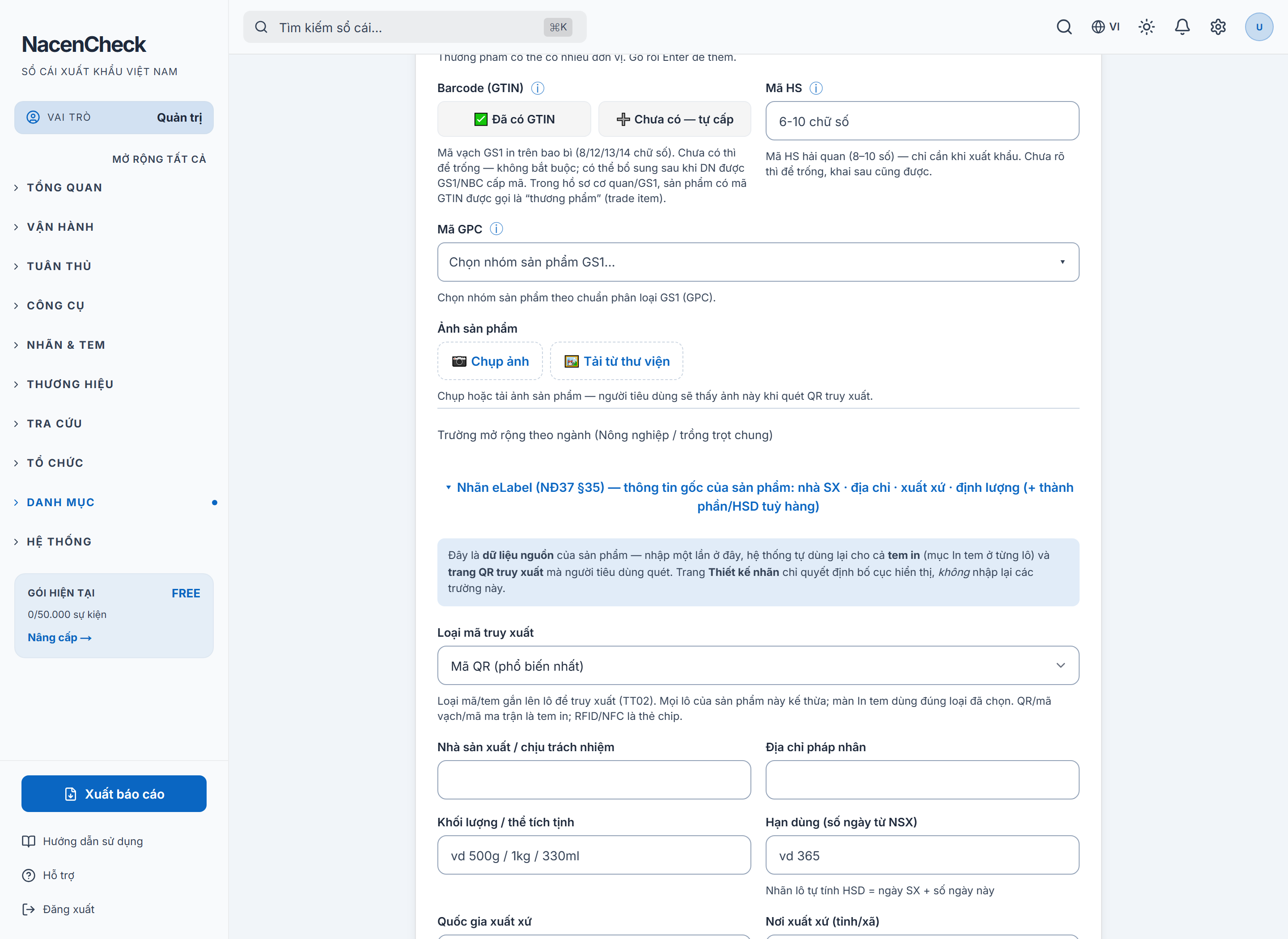The height and width of the screenshot is (939, 1288).
Task: Focus the Địa chỉ pháp nhân field
Action: tap(922, 780)
